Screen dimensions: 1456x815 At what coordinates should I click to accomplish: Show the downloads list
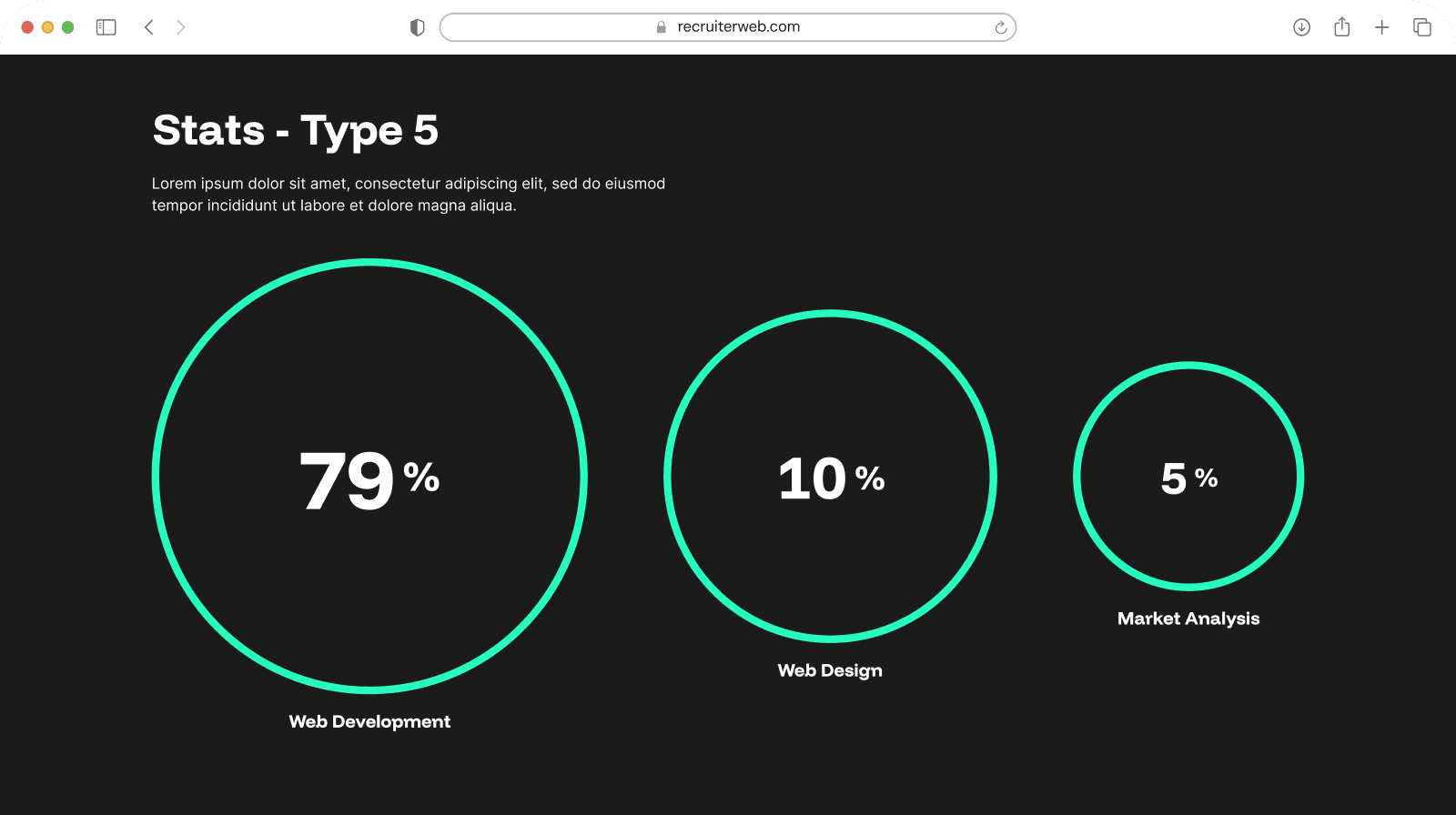(1301, 27)
